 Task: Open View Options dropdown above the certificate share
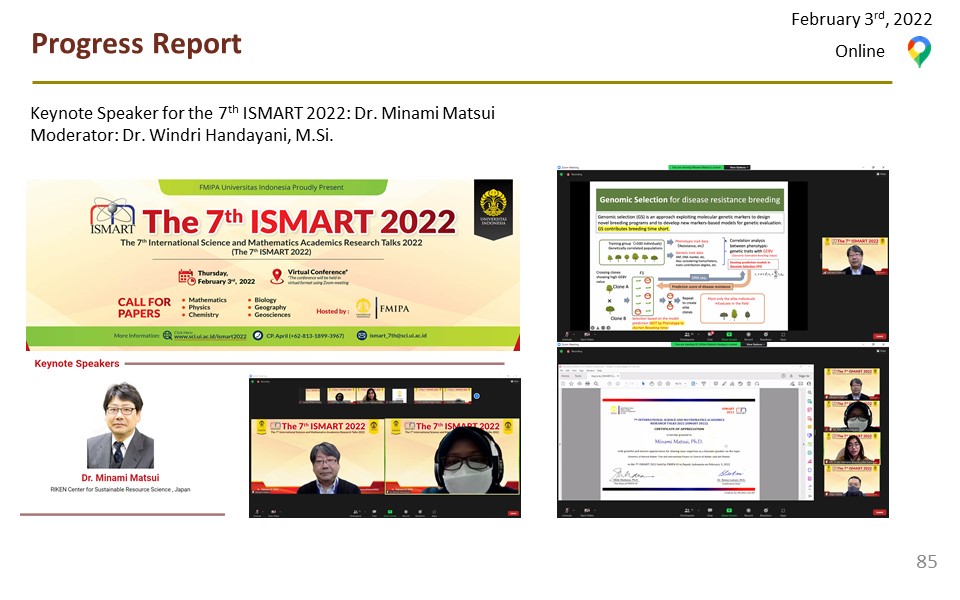click(755, 344)
